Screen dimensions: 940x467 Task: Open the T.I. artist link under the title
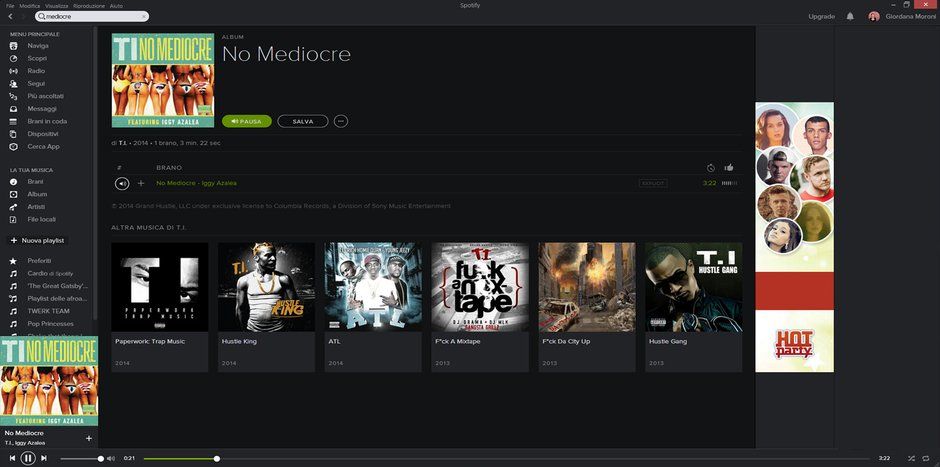(x=122, y=143)
